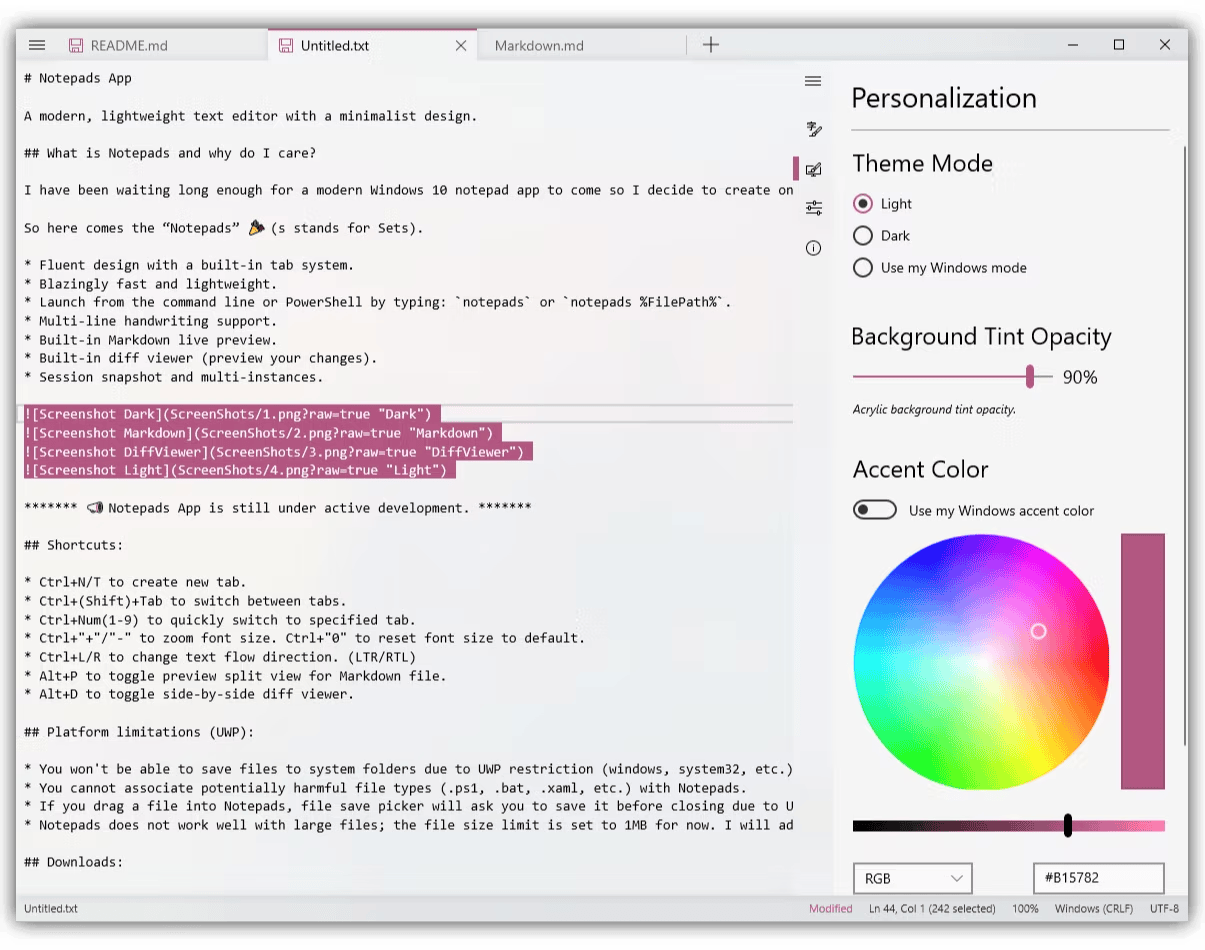Click the save icon on Untitled.txt tab

[x=286, y=45]
